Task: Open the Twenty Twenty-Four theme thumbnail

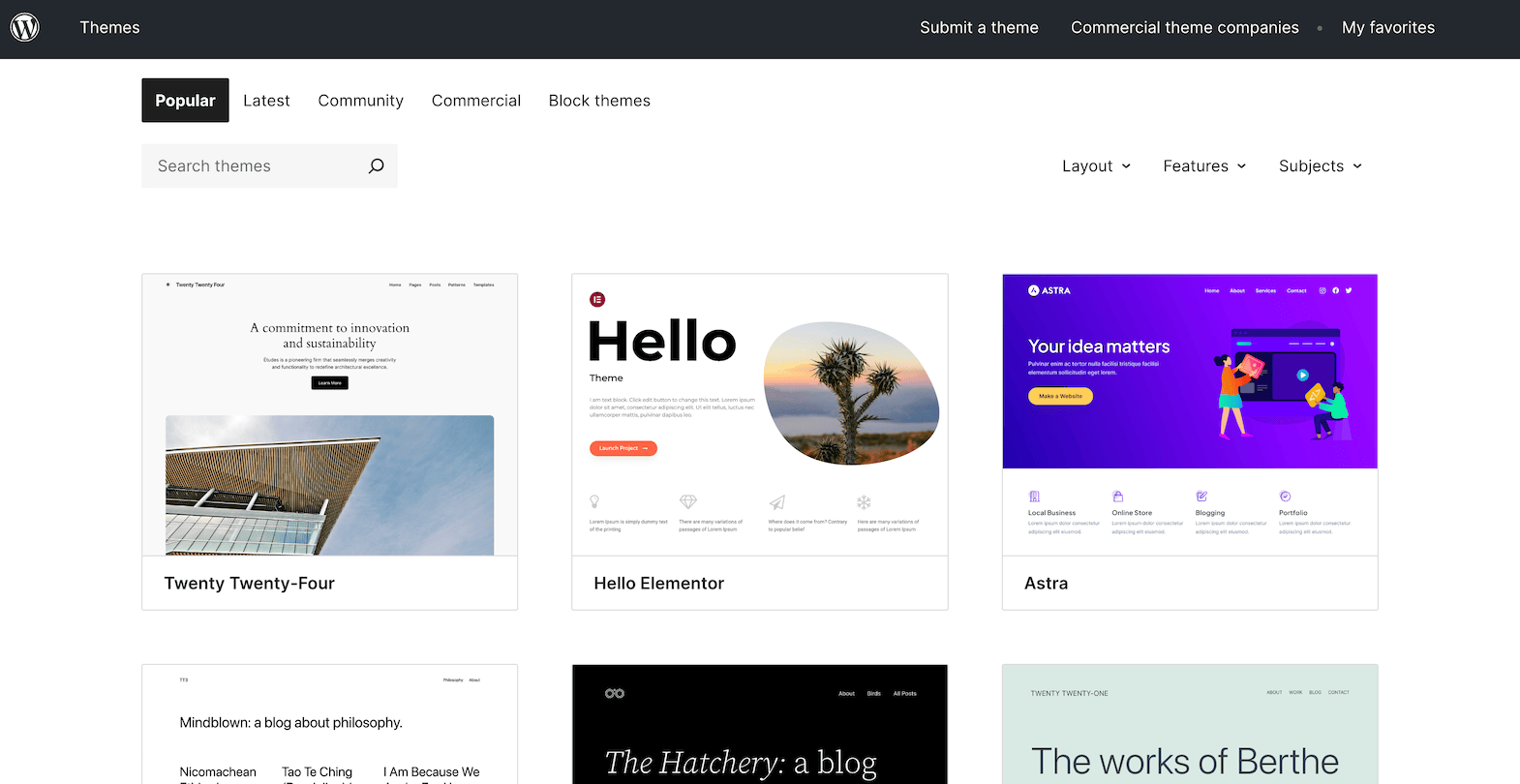Action: pos(329,415)
